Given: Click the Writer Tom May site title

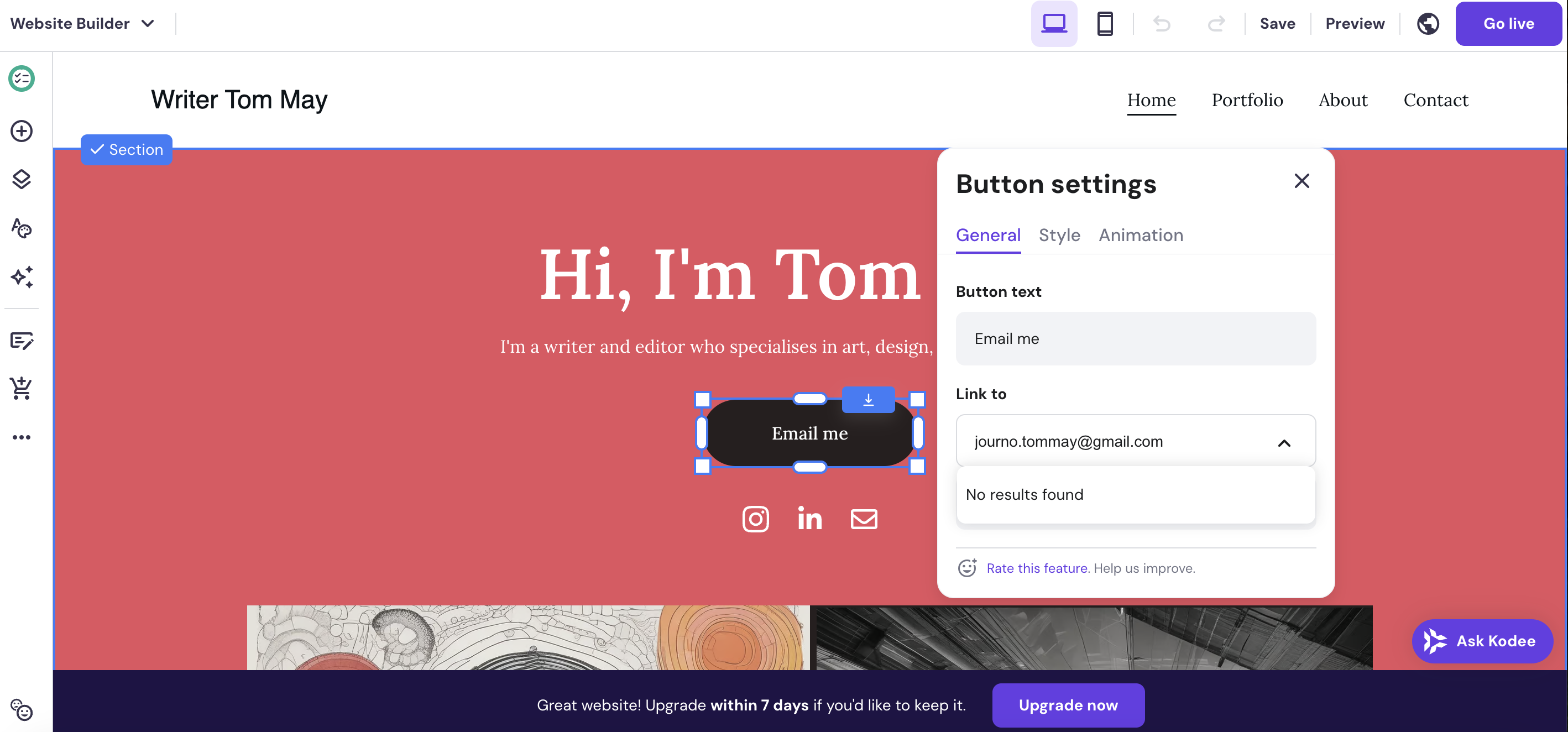Looking at the screenshot, I should [x=239, y=101].
